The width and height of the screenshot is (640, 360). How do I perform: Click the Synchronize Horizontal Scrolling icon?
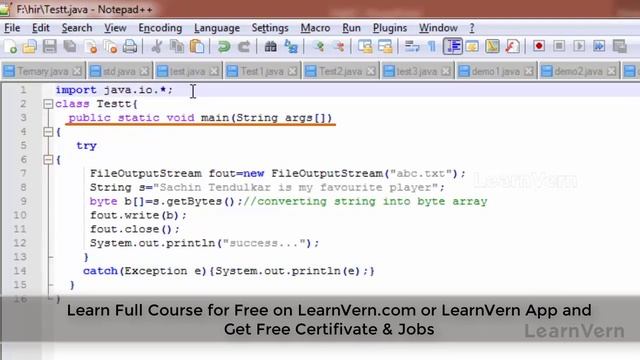pos(385,47)
